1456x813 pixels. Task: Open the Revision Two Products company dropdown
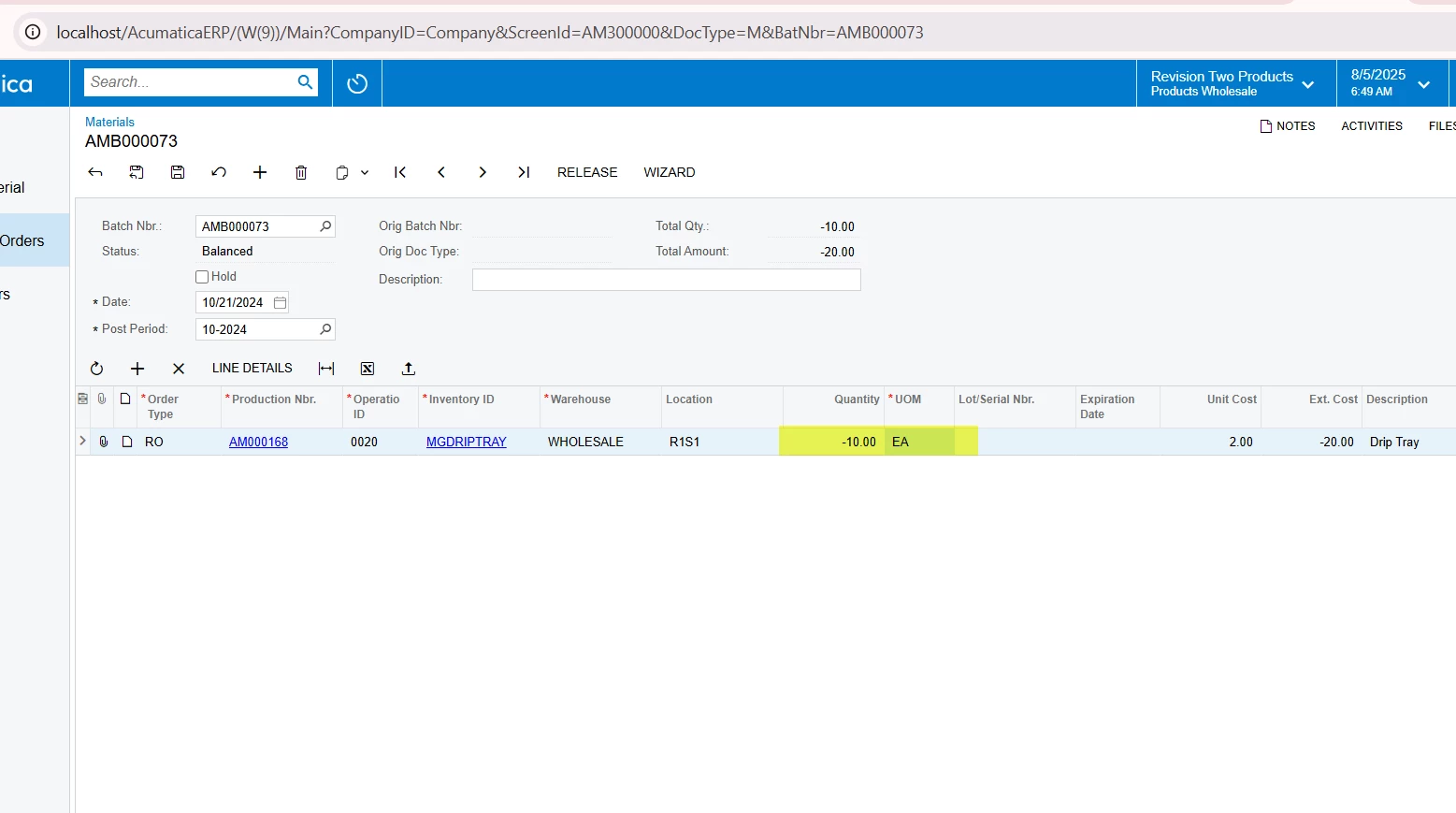coord(1235,83)
